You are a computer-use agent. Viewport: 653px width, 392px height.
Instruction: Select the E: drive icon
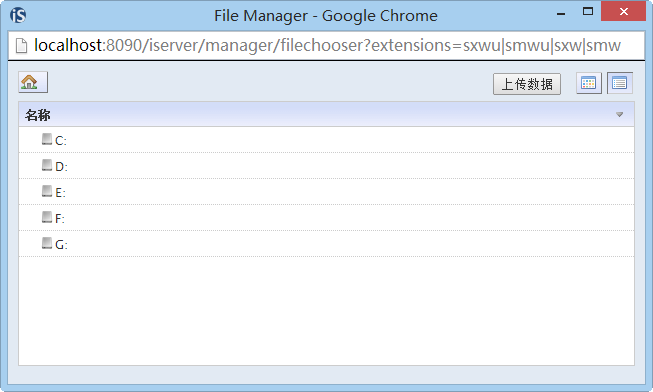47,191
